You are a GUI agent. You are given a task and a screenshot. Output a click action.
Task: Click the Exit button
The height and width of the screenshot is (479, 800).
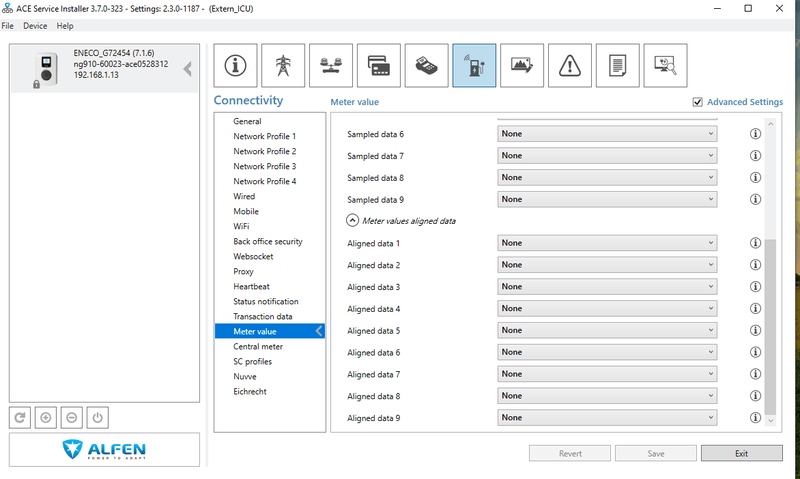point(741,453)
